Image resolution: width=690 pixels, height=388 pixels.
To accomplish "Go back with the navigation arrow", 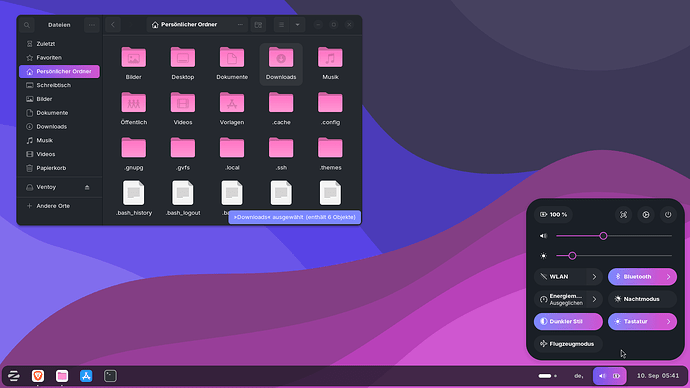I will point(113,25).
